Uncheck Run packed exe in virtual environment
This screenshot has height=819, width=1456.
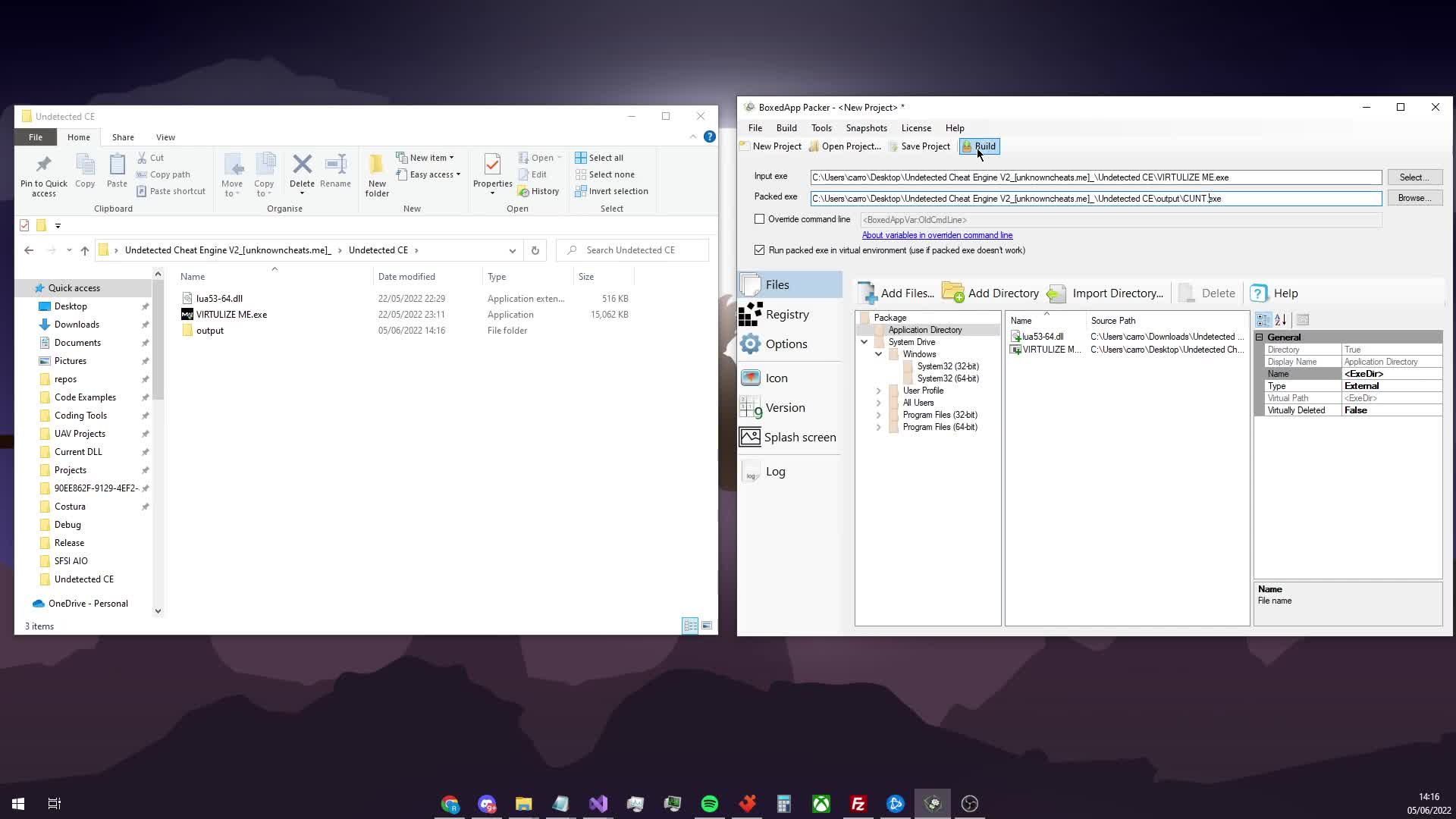(759, 249)
